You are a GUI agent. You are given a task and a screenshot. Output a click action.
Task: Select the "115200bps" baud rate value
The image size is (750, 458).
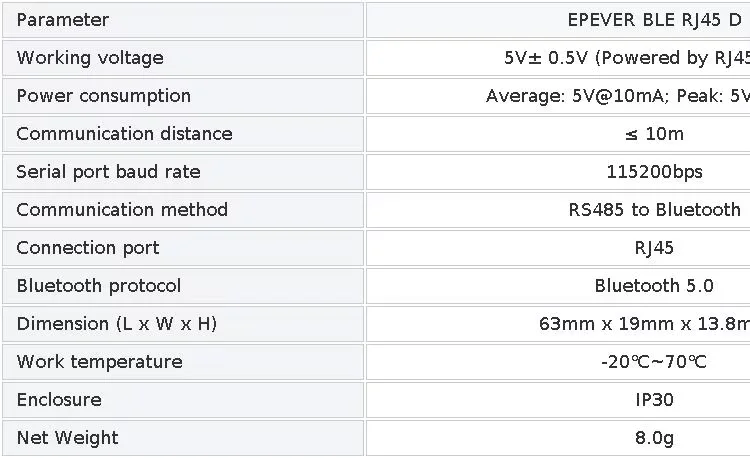pos(654,172)
